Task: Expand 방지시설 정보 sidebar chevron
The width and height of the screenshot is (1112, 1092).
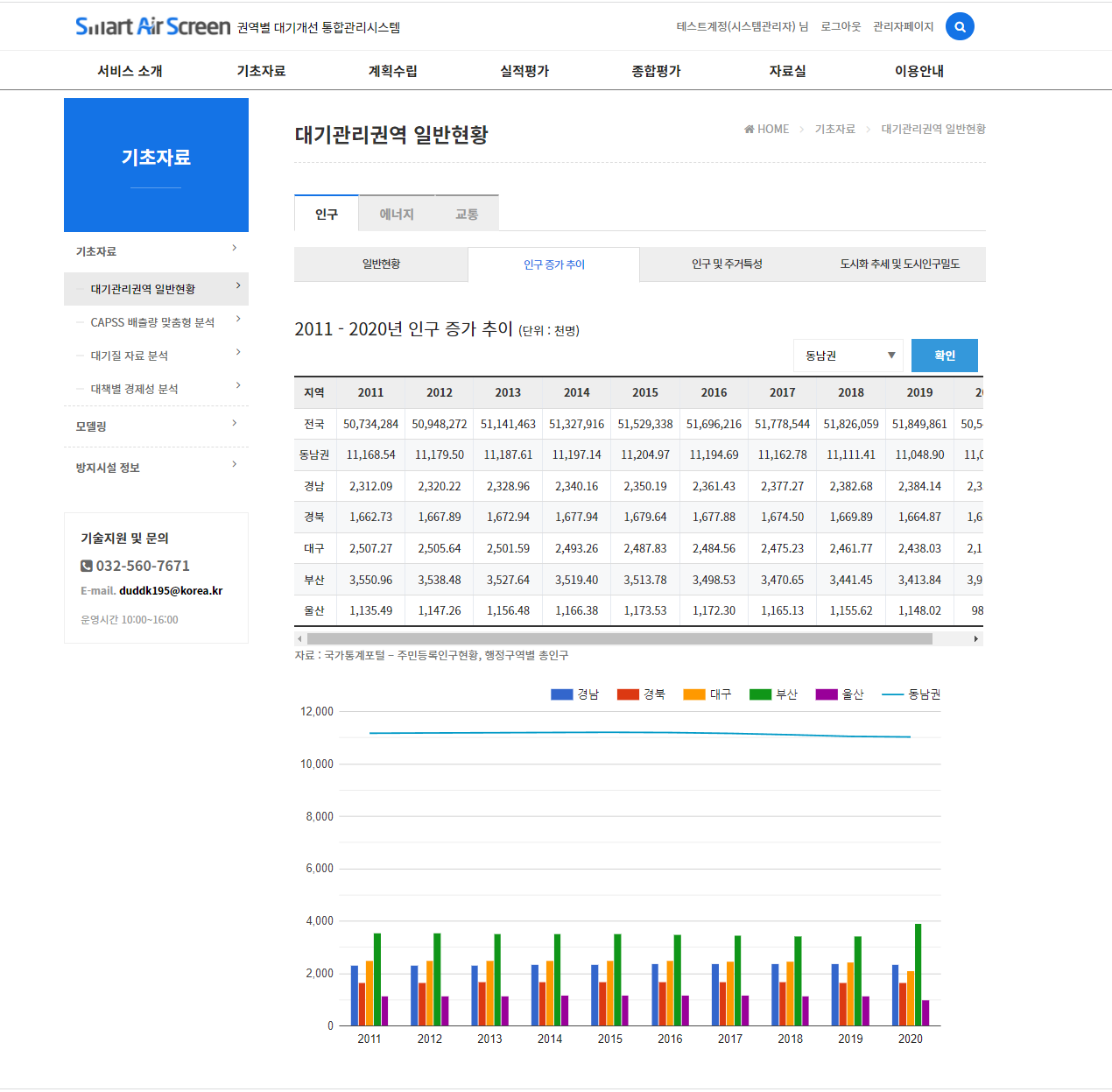Action: [x=235, y=464]
